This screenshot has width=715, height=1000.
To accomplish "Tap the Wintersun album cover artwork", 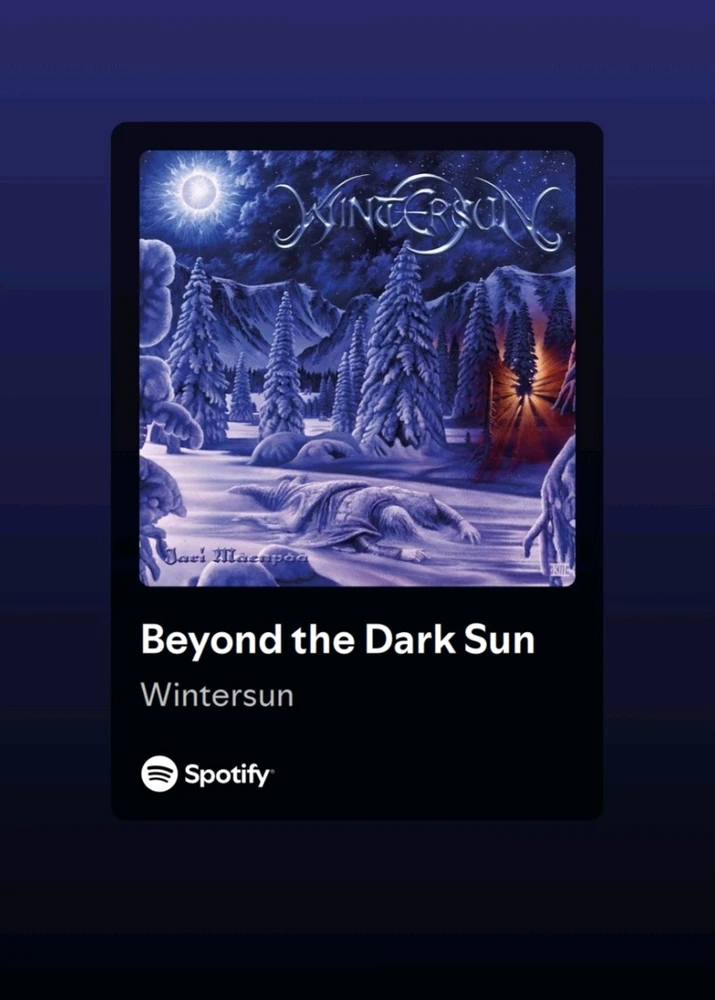I will point(357,368).
